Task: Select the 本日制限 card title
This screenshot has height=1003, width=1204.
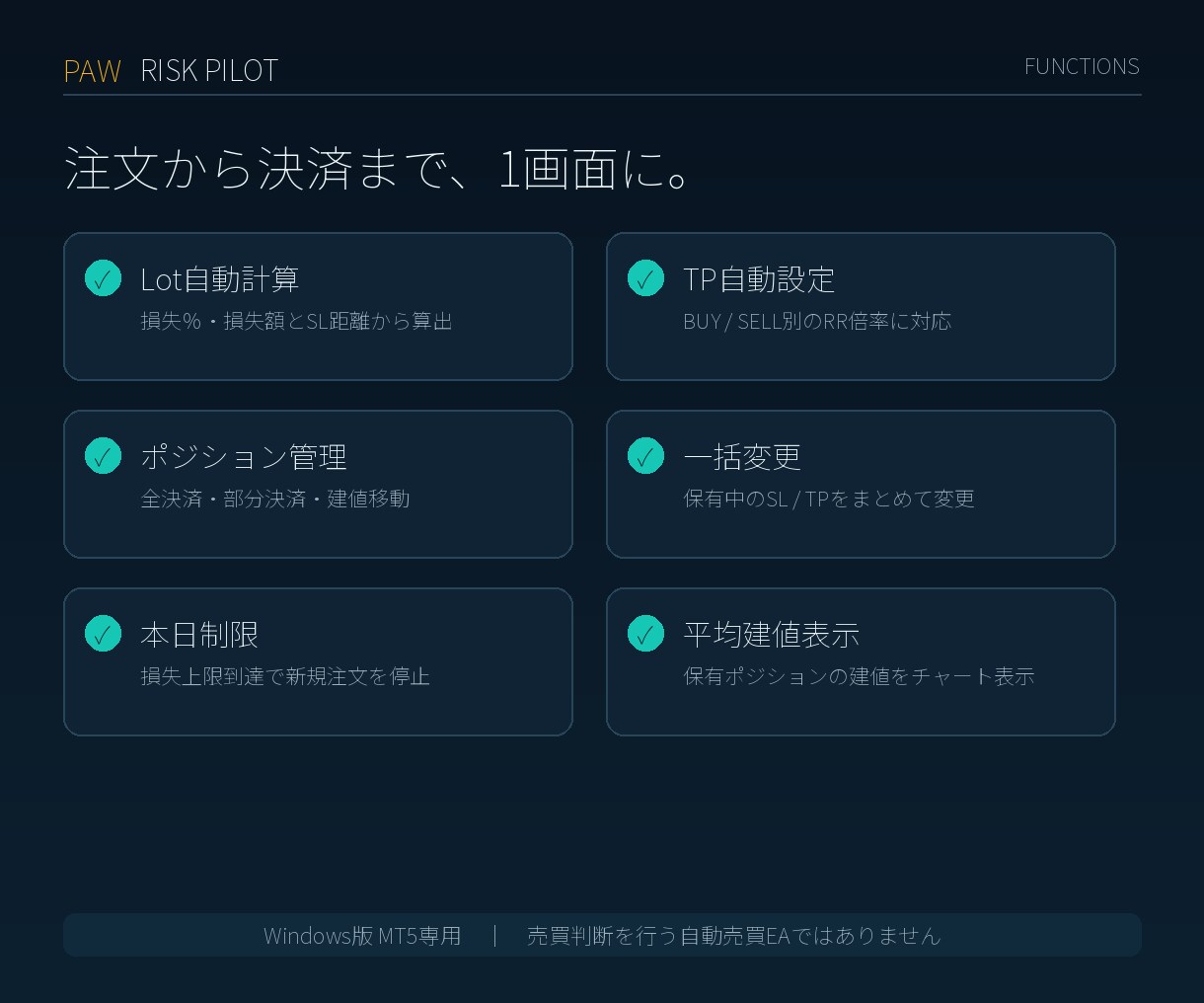Action: 199,635
